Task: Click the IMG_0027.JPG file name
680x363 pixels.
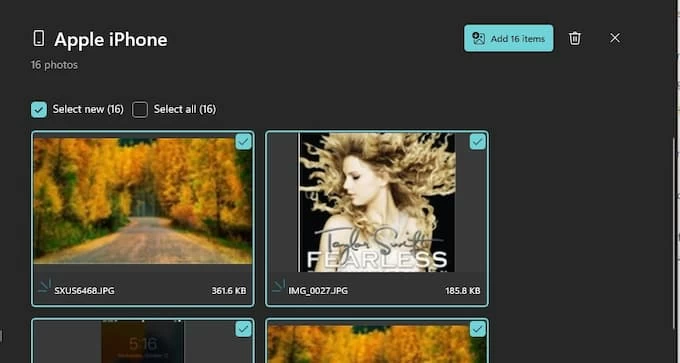Action: click(x=318, y=291)
